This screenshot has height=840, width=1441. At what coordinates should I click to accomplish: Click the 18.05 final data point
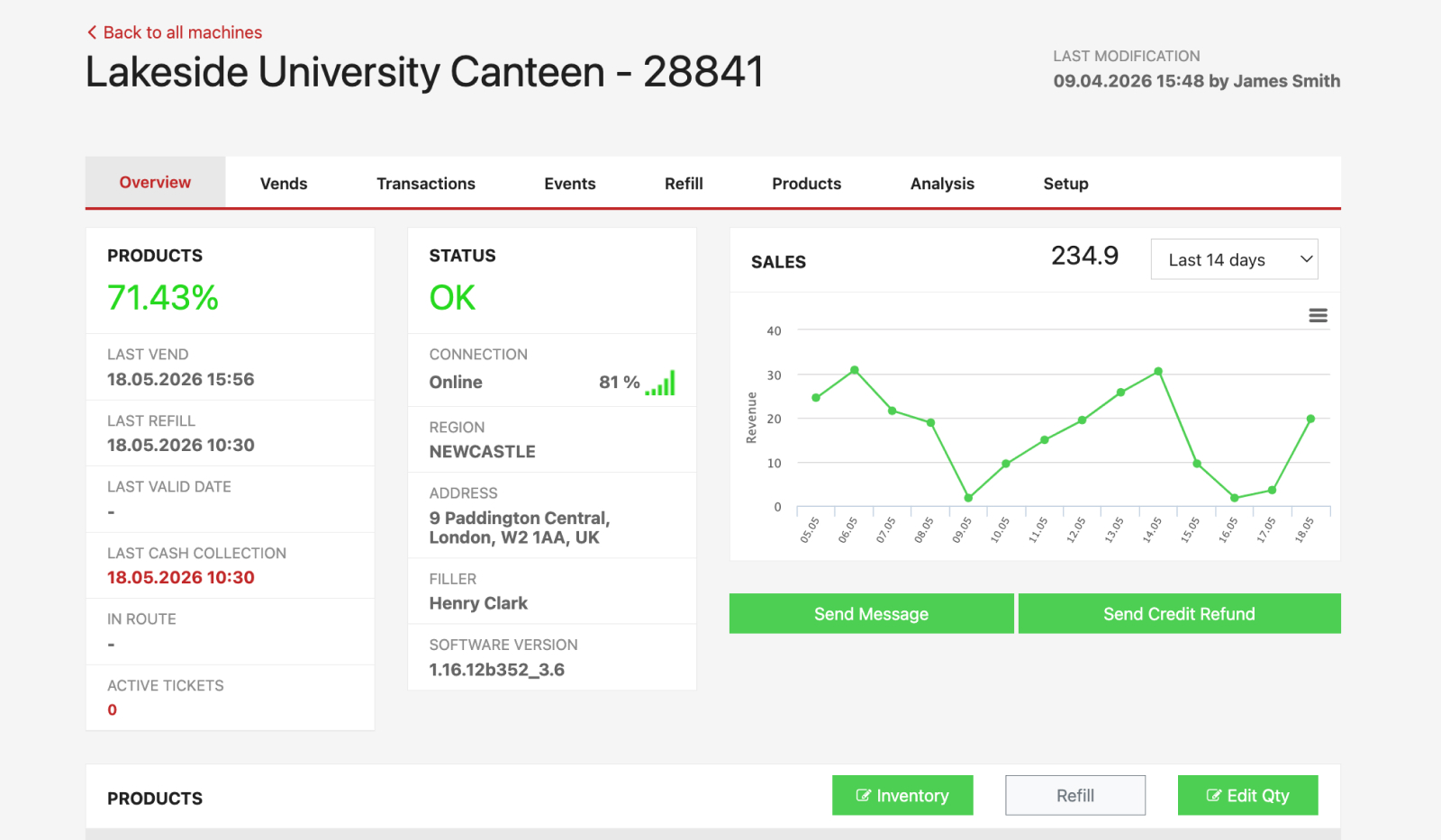click(x=1310, y=419)
